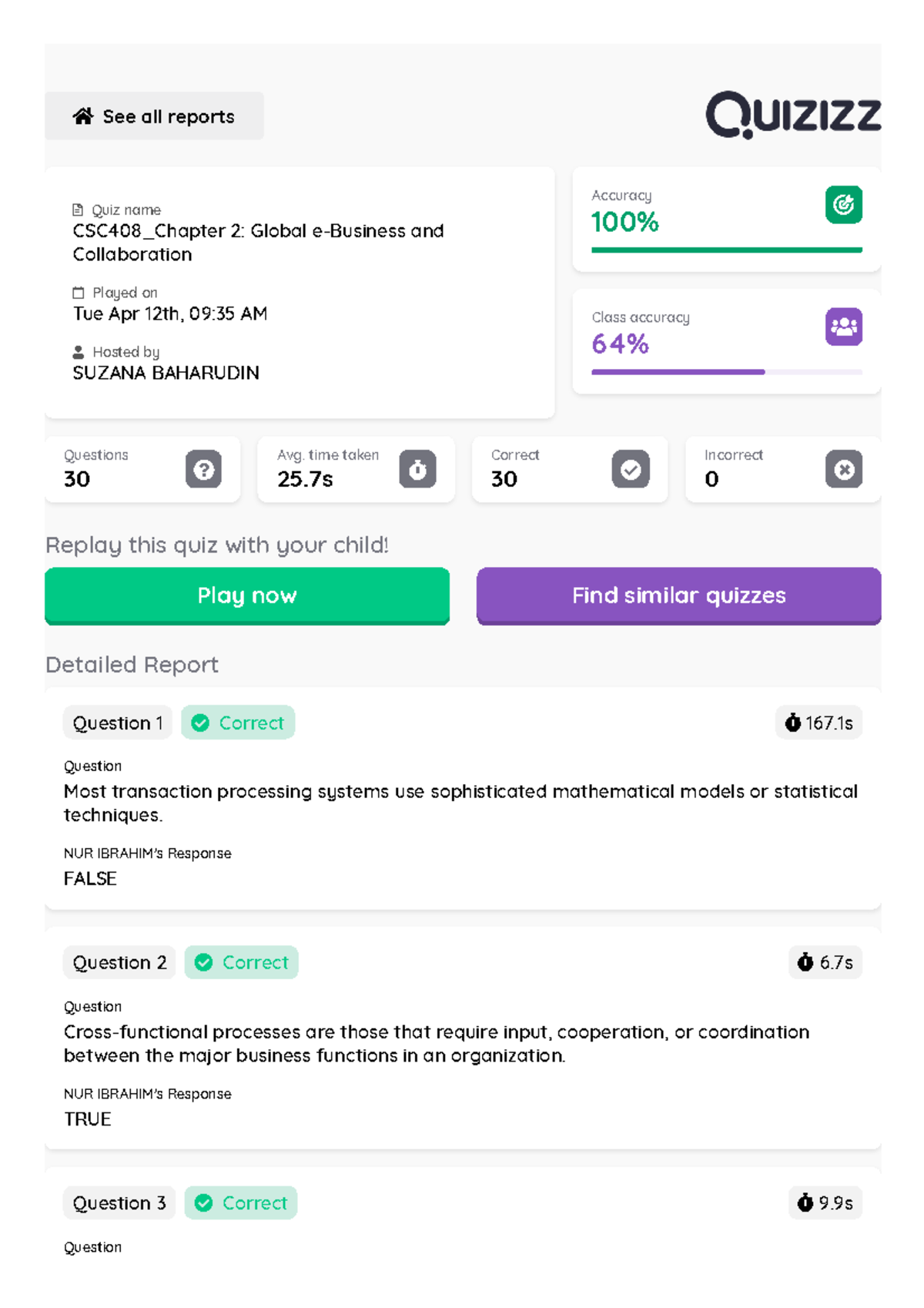Select the Correct badge on Question 3
The width and height of the screenshot is (924, 1308).
point(240,1202)
